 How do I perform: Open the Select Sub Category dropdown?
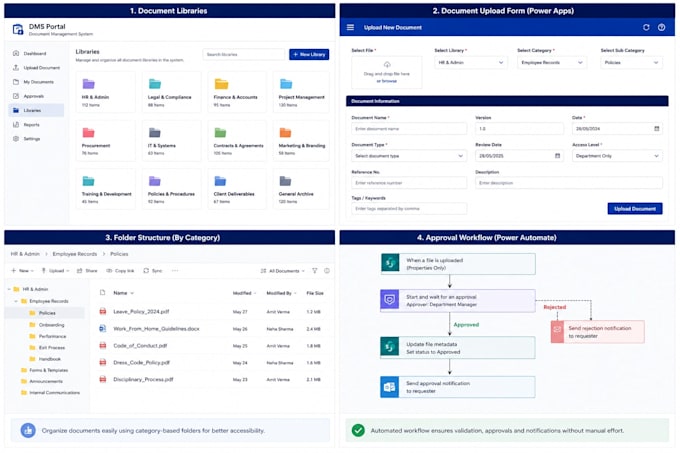631,63
